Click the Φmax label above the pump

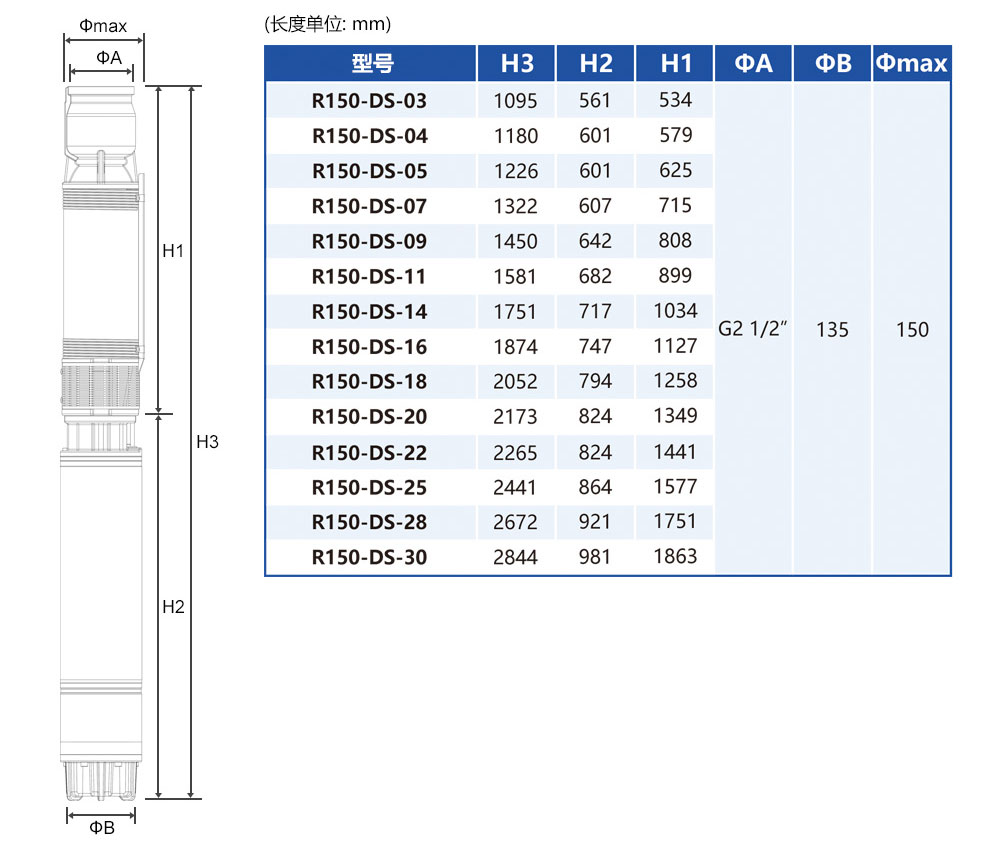[x=102, y=25]
